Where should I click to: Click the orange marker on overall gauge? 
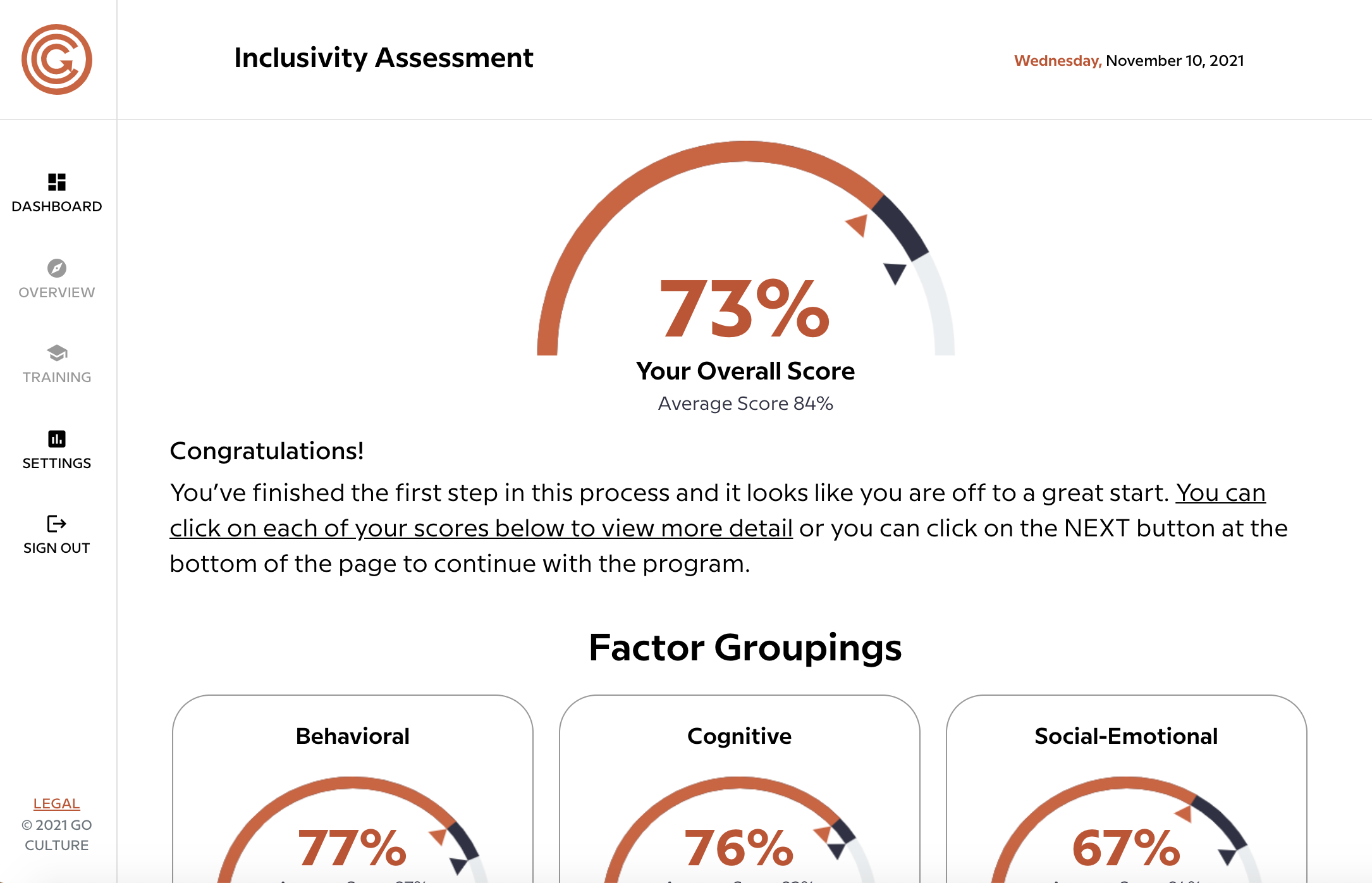[x=857, y=225]
